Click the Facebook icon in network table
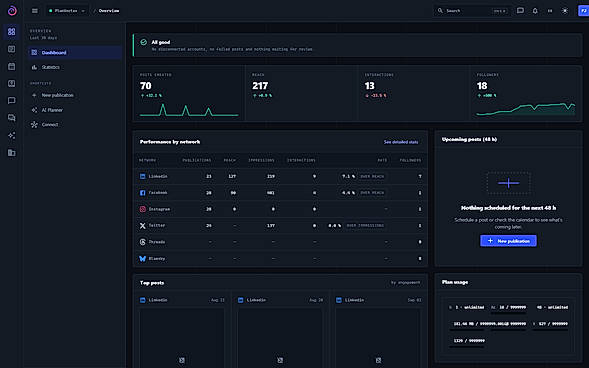Screen dimensions: 589x368 [143, 193]
